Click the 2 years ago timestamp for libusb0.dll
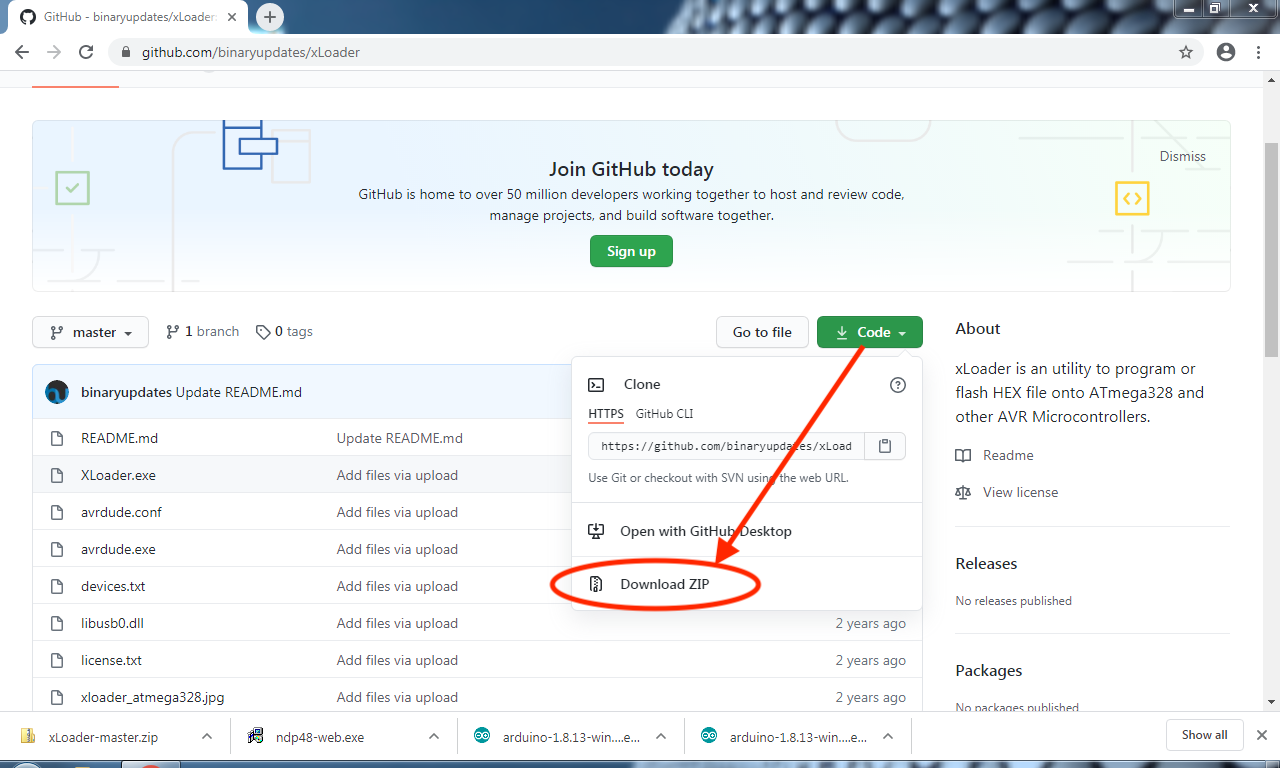This screenshot has height=768, width=1280. (871, 623)
